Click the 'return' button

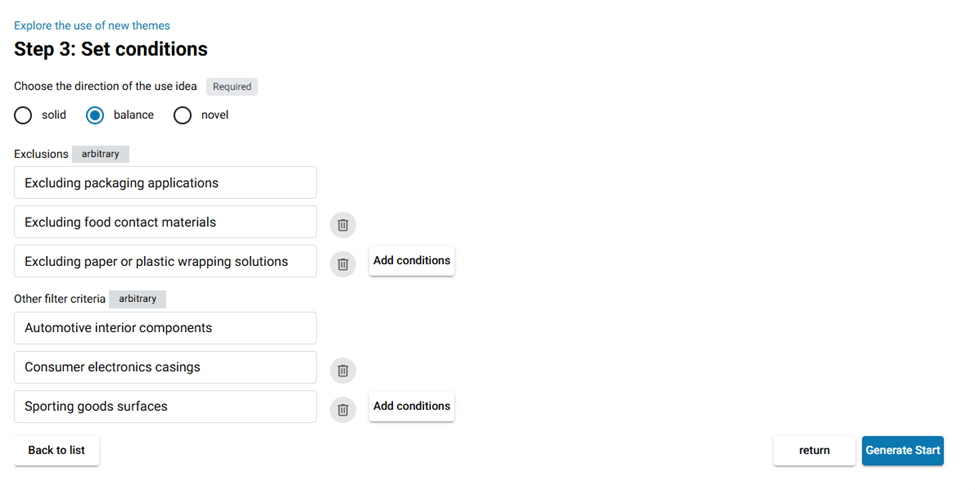(x=815, y=450)
